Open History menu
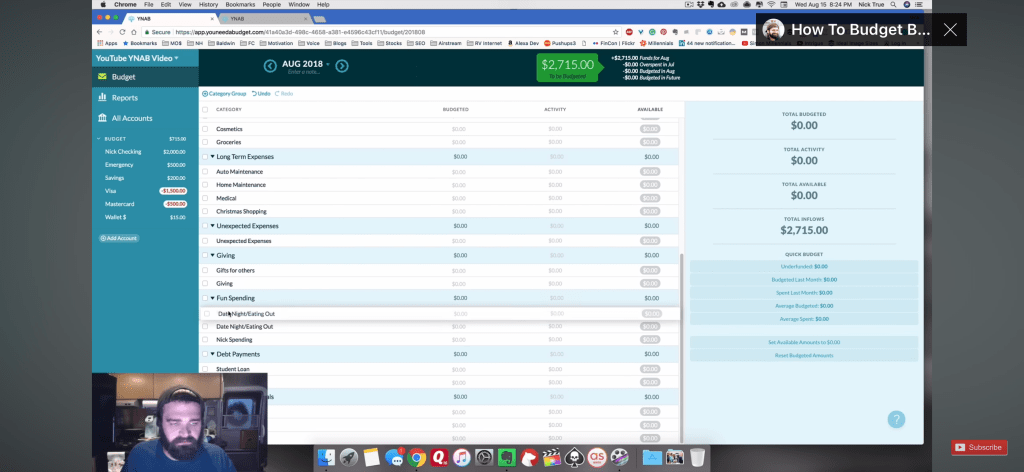The height and width of the screenshot is (472, 1024). pos(208,5)
